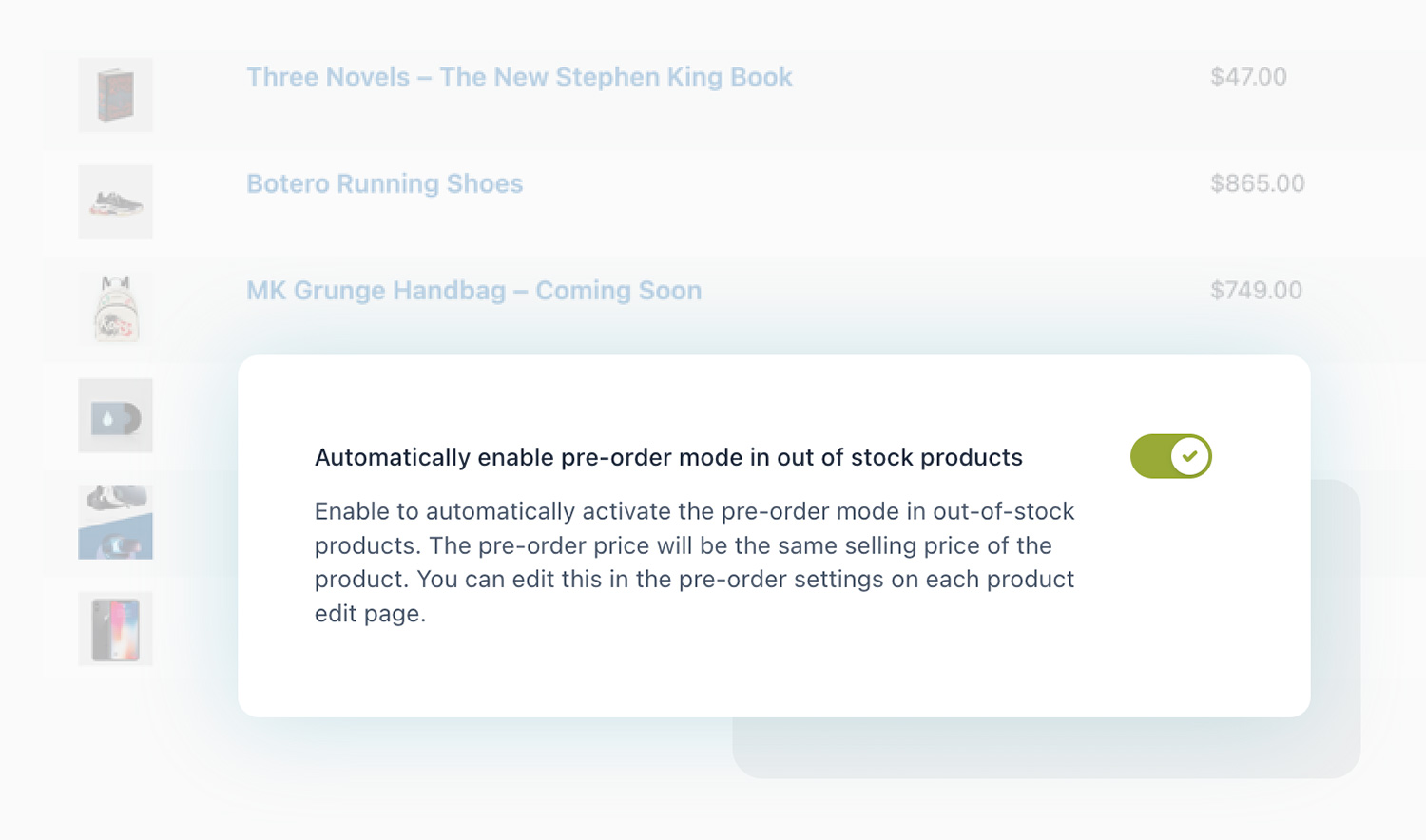Toggle pre-order for out of stock products
Image resolution: width=1426 pixels, height=840 pixels.
click(1170, 456)
